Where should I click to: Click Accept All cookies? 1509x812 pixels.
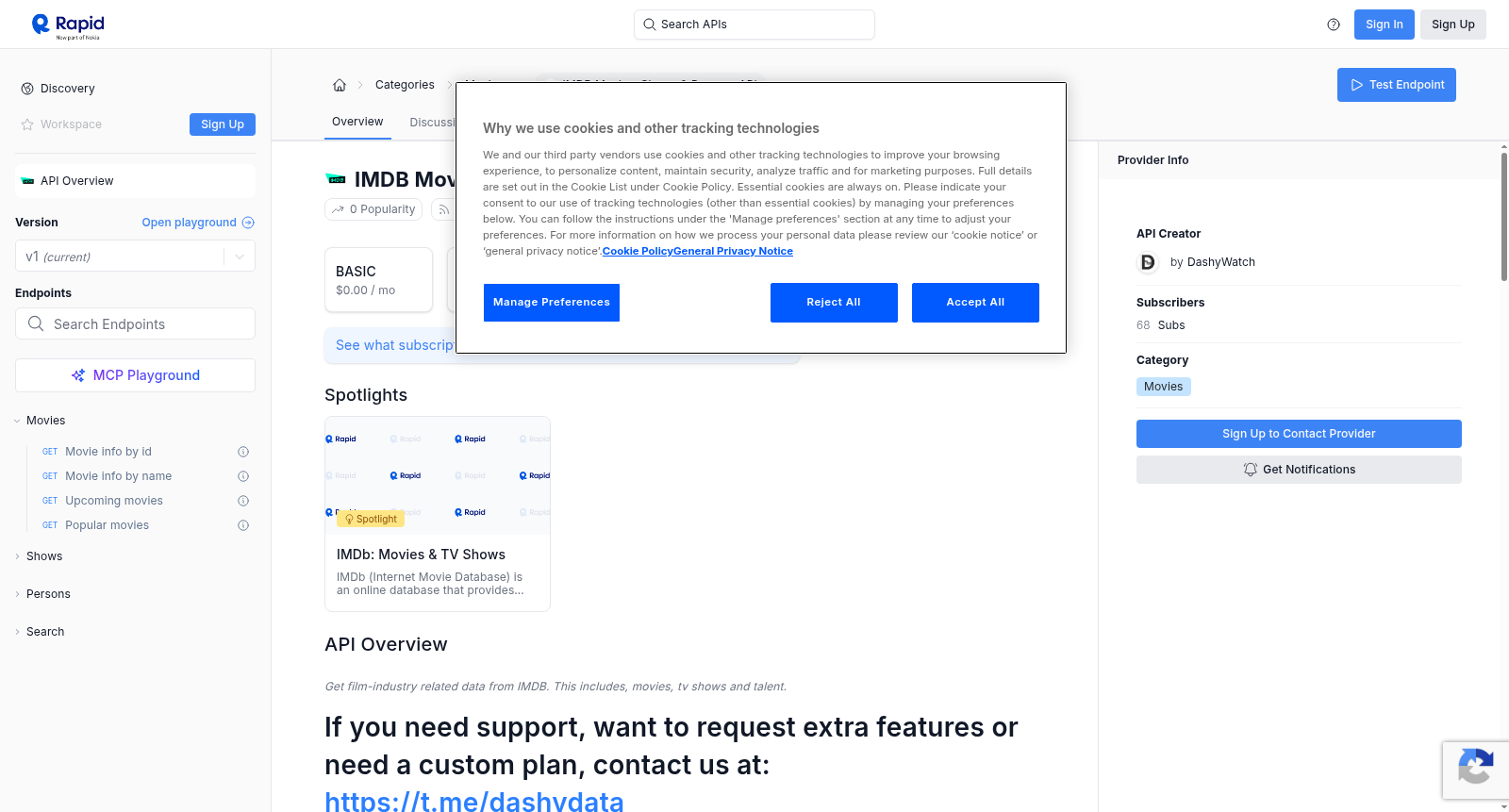pyautogui.click(x=975, y=303)
